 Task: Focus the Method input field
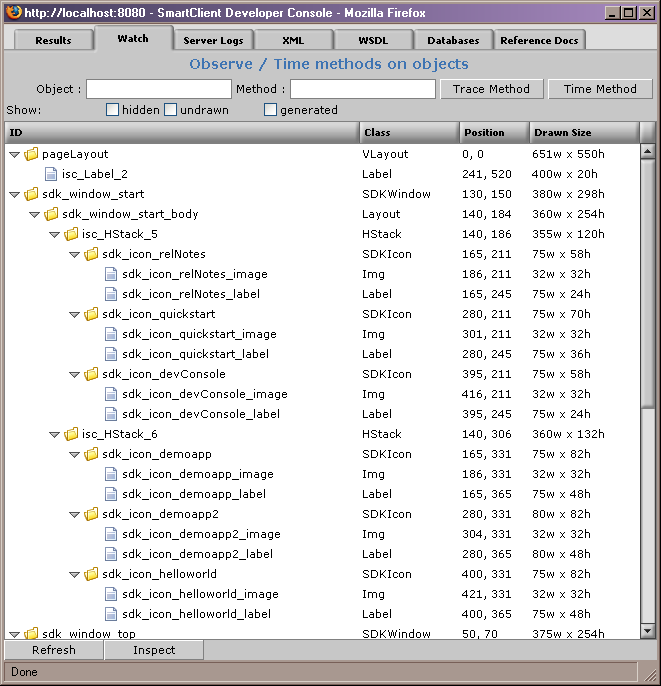363,89
